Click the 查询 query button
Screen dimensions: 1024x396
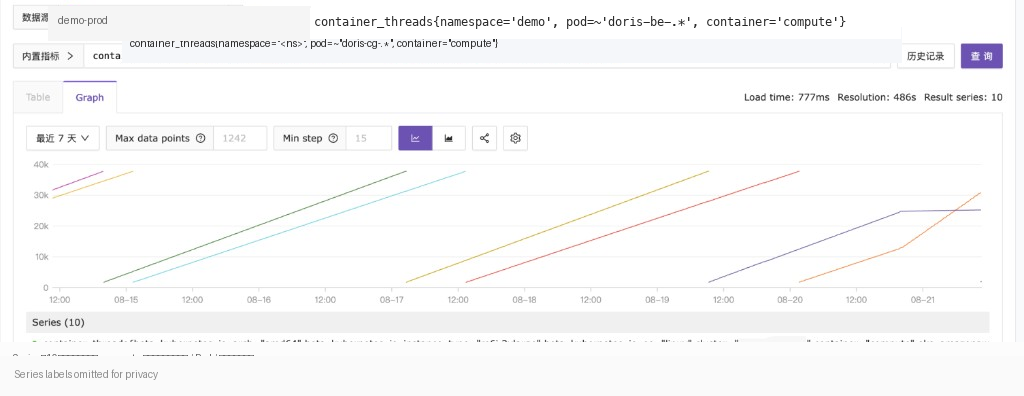tap(981, 56)
